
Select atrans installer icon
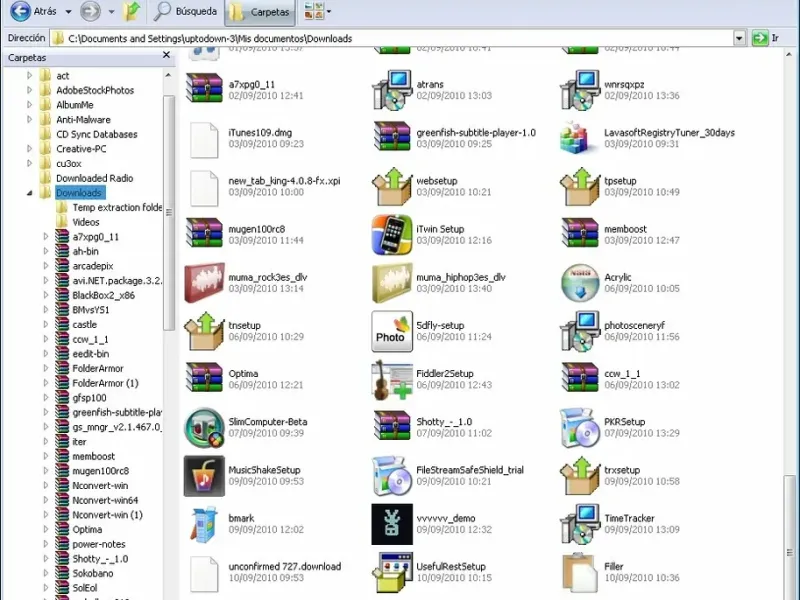392,90
